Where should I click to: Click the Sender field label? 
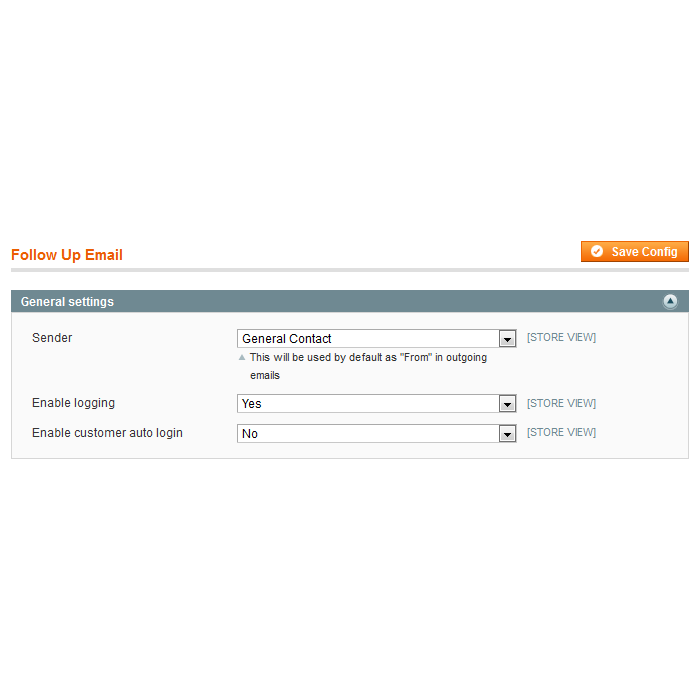pos(52,338)
